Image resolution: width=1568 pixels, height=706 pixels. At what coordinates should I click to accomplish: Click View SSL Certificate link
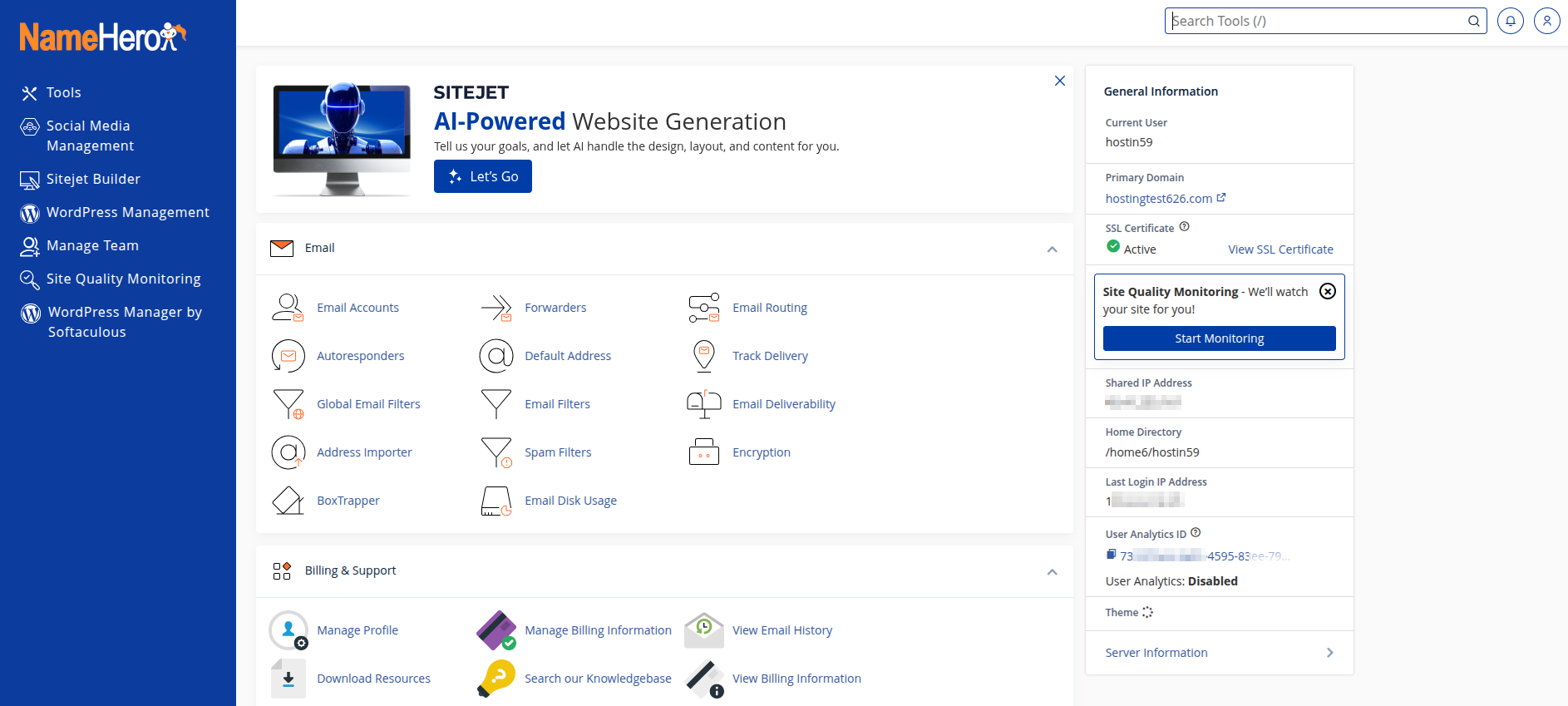click(1280, 249)
